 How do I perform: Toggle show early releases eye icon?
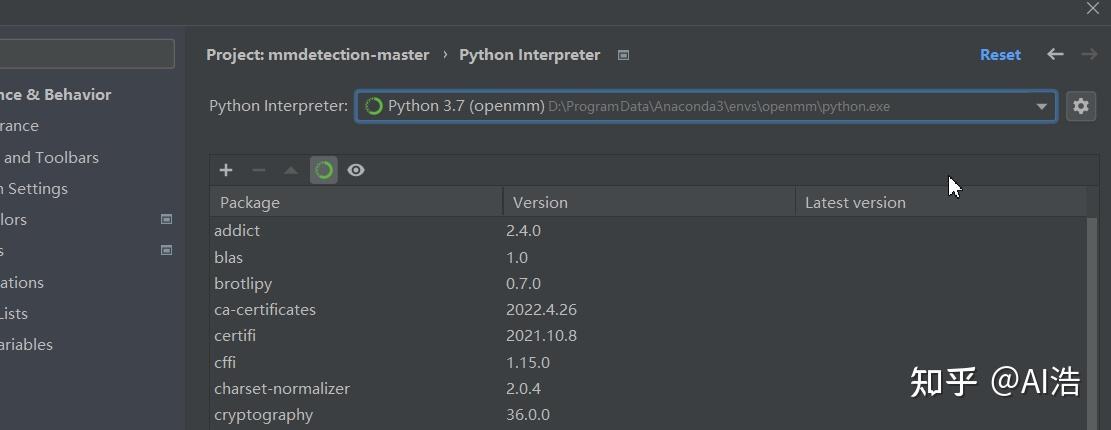[356, 170]
